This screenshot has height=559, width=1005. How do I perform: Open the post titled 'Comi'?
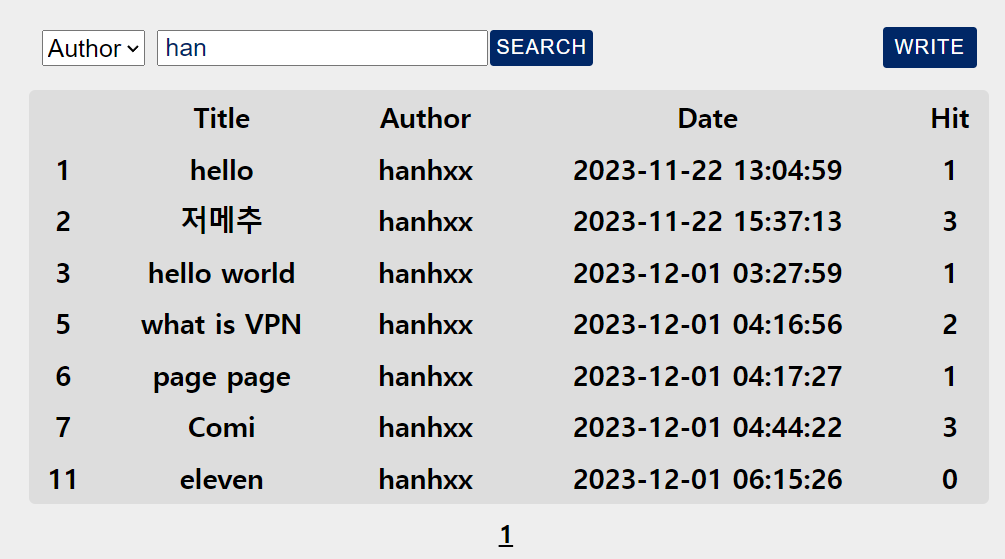point(222,428)
